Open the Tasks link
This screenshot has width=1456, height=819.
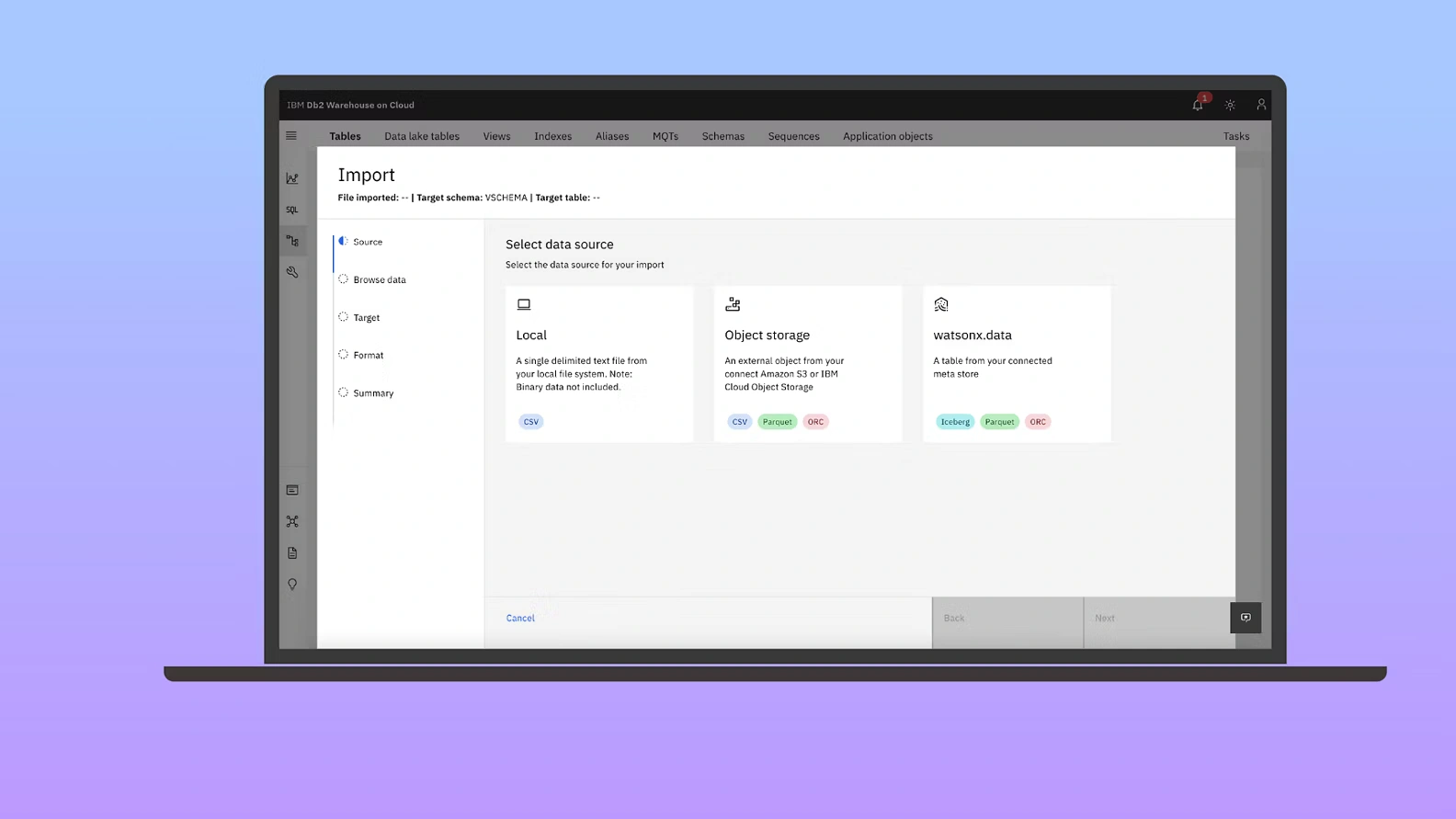coord(1236,136)
